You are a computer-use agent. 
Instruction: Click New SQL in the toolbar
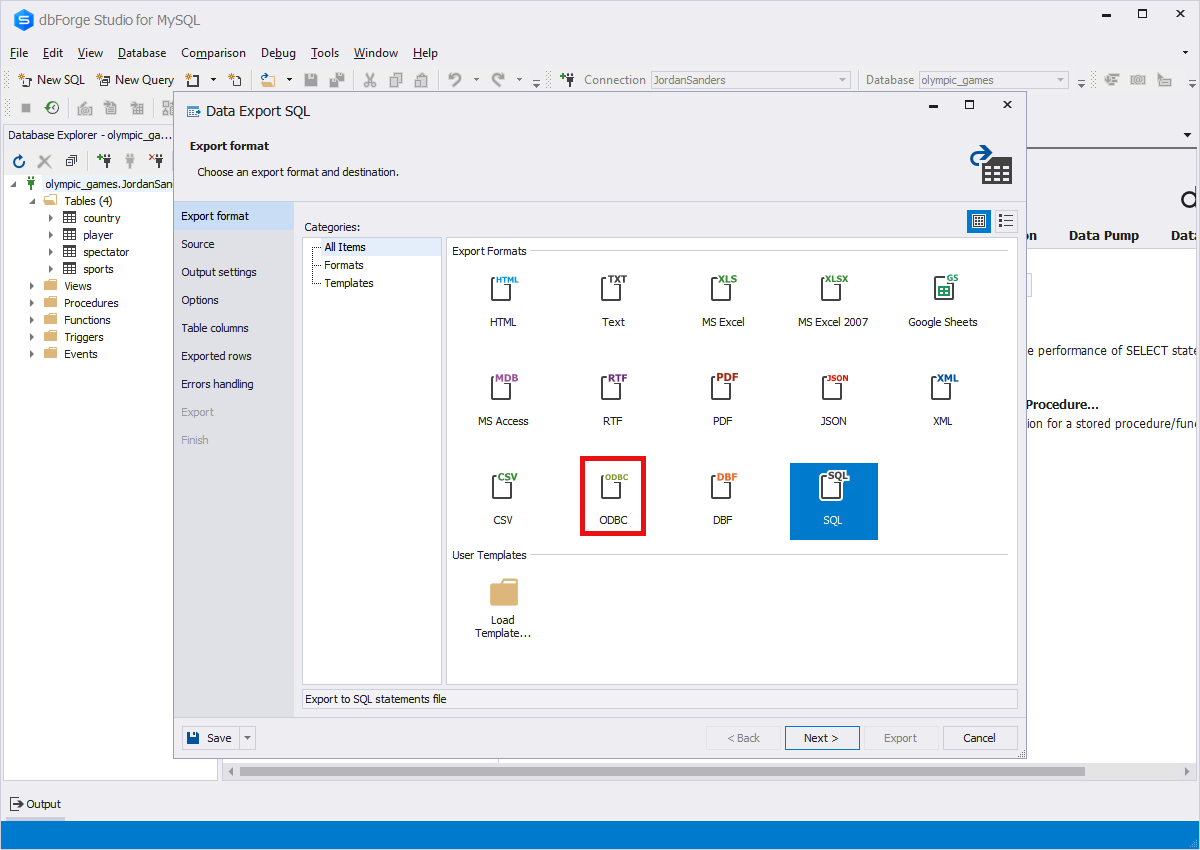[52, 80]
